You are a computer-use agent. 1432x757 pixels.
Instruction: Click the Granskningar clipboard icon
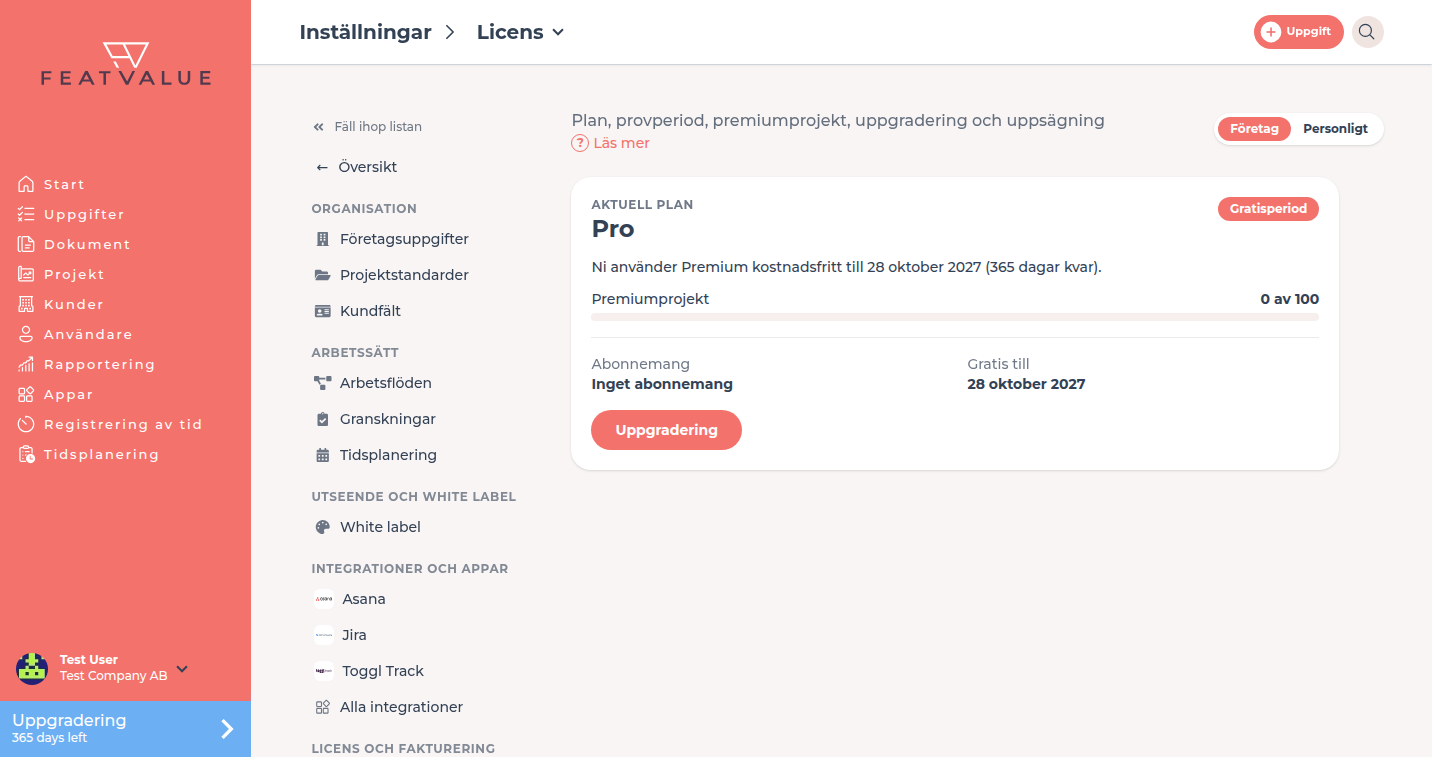[322, 419]
